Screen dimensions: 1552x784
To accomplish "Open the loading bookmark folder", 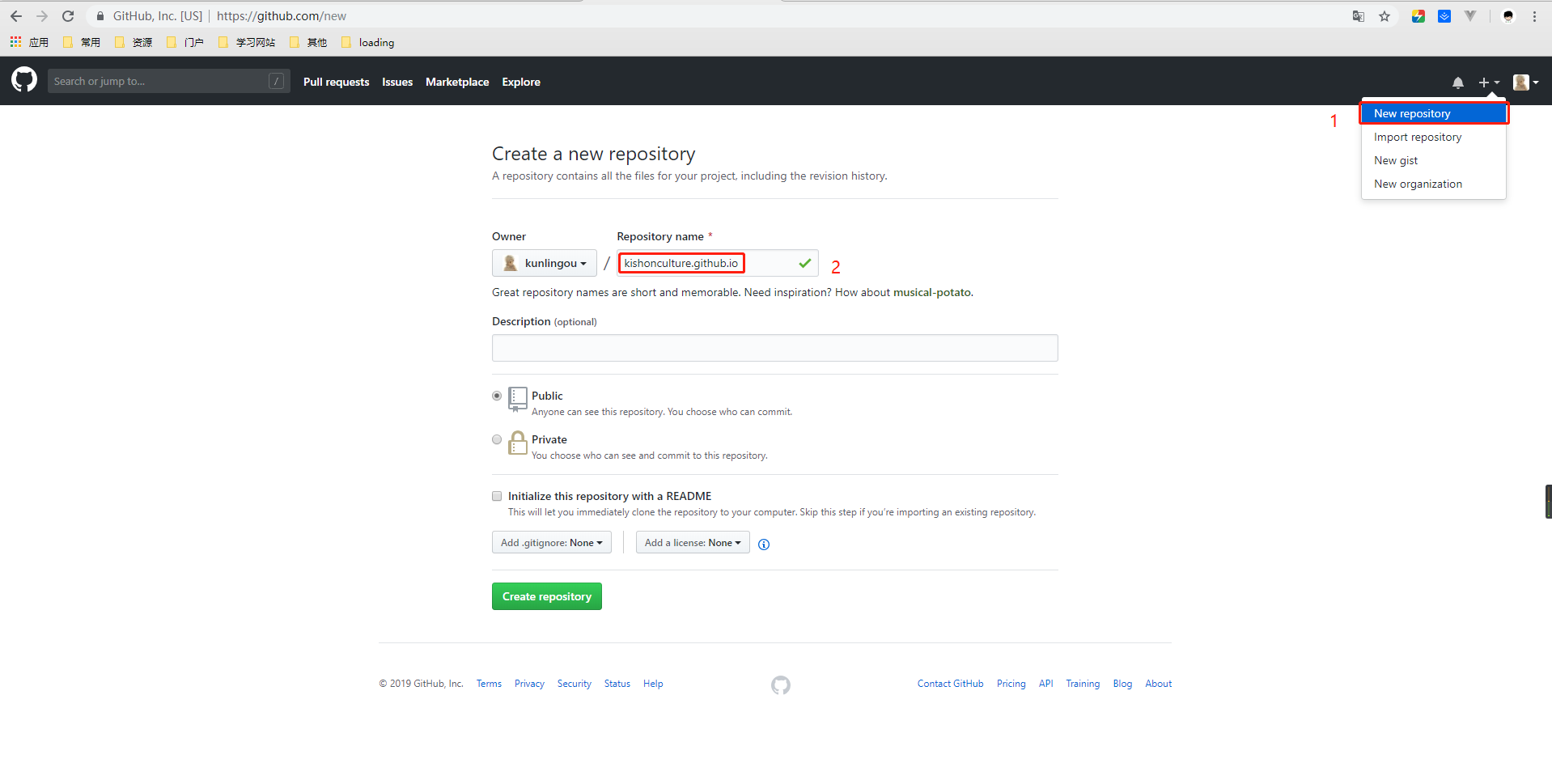I will 368,43.
